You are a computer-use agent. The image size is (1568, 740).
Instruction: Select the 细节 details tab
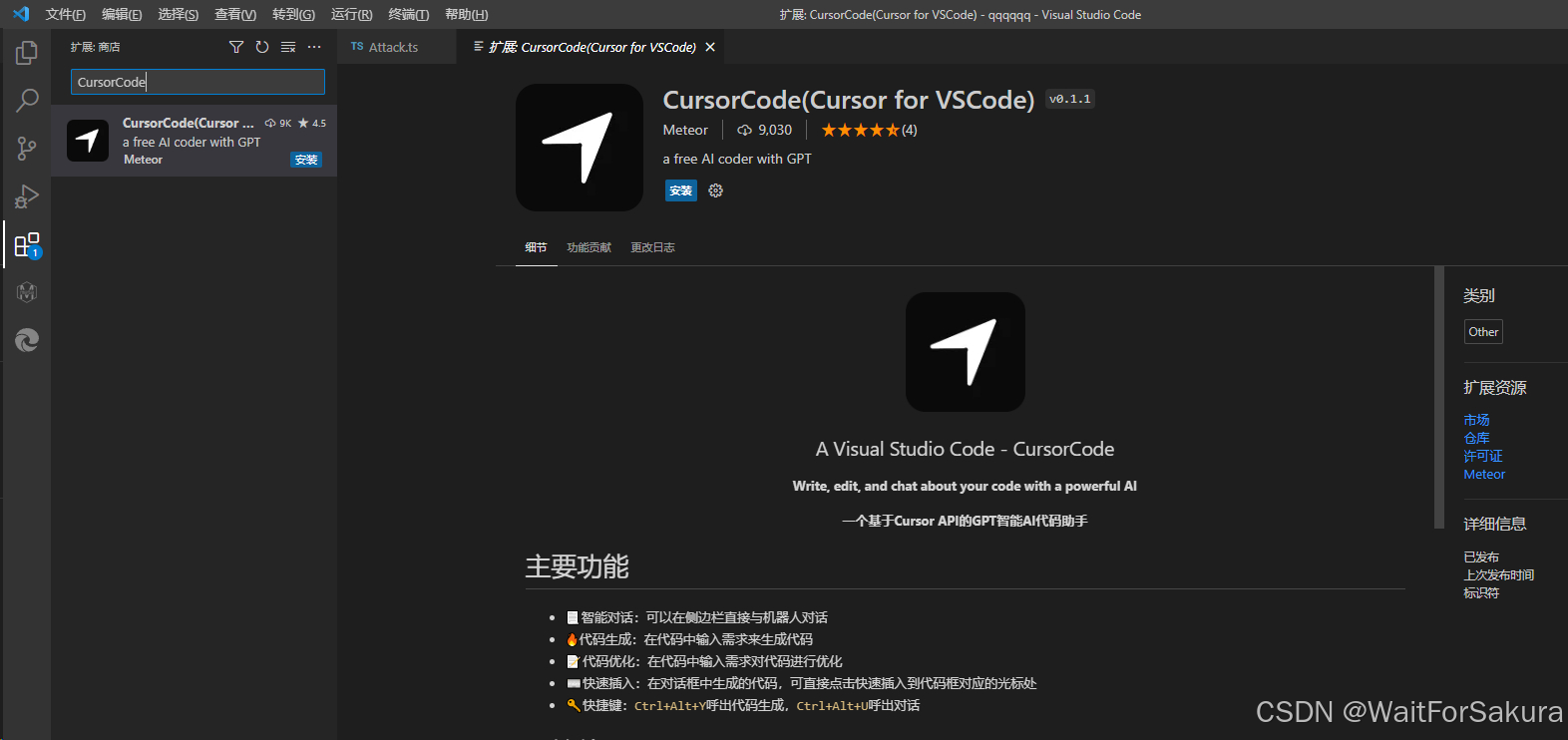pyautogui.click(x=536, y=247)
